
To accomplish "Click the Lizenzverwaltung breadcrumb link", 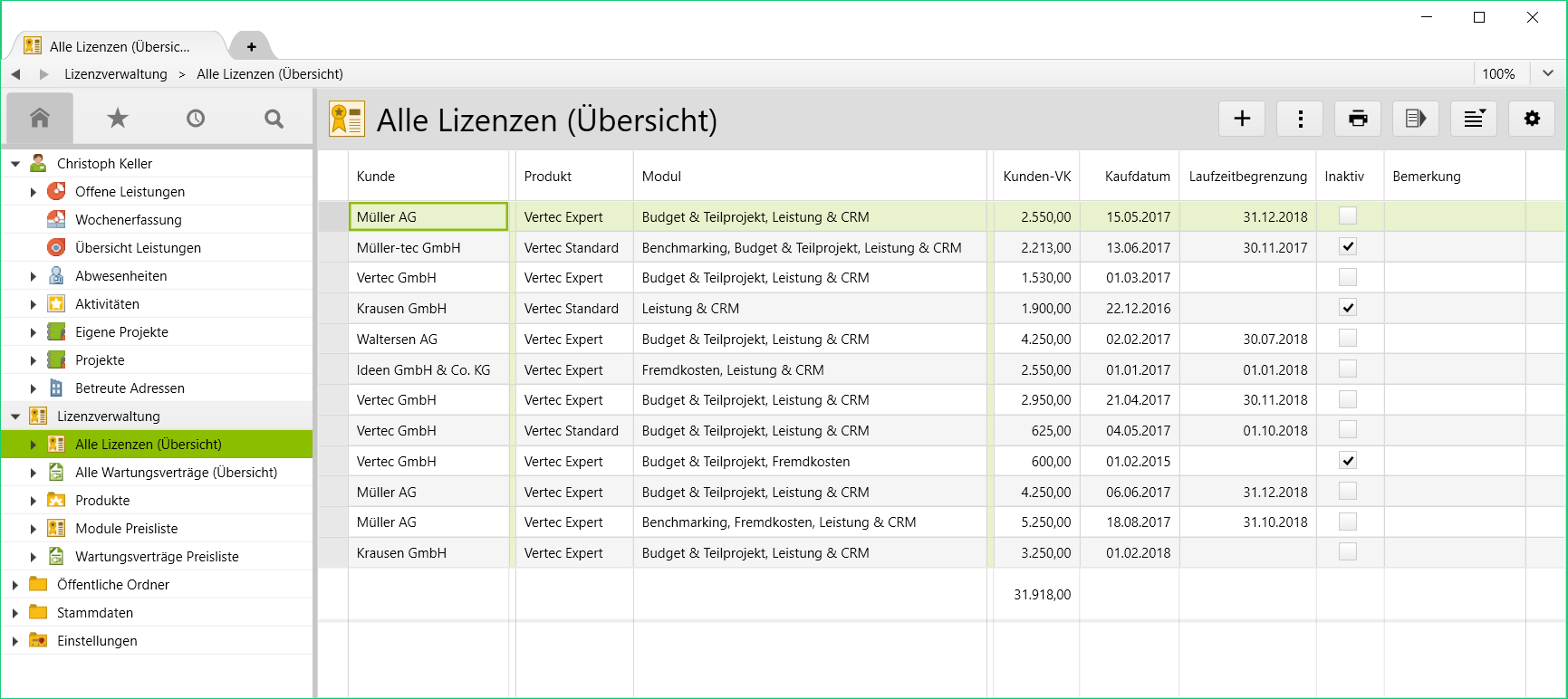I will pyautogui.click(x=116, y=74).
